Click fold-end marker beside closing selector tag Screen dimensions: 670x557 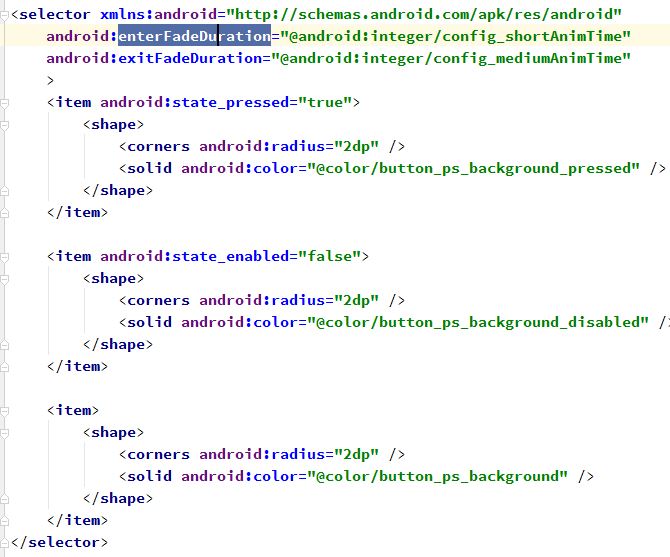point(4,543)
